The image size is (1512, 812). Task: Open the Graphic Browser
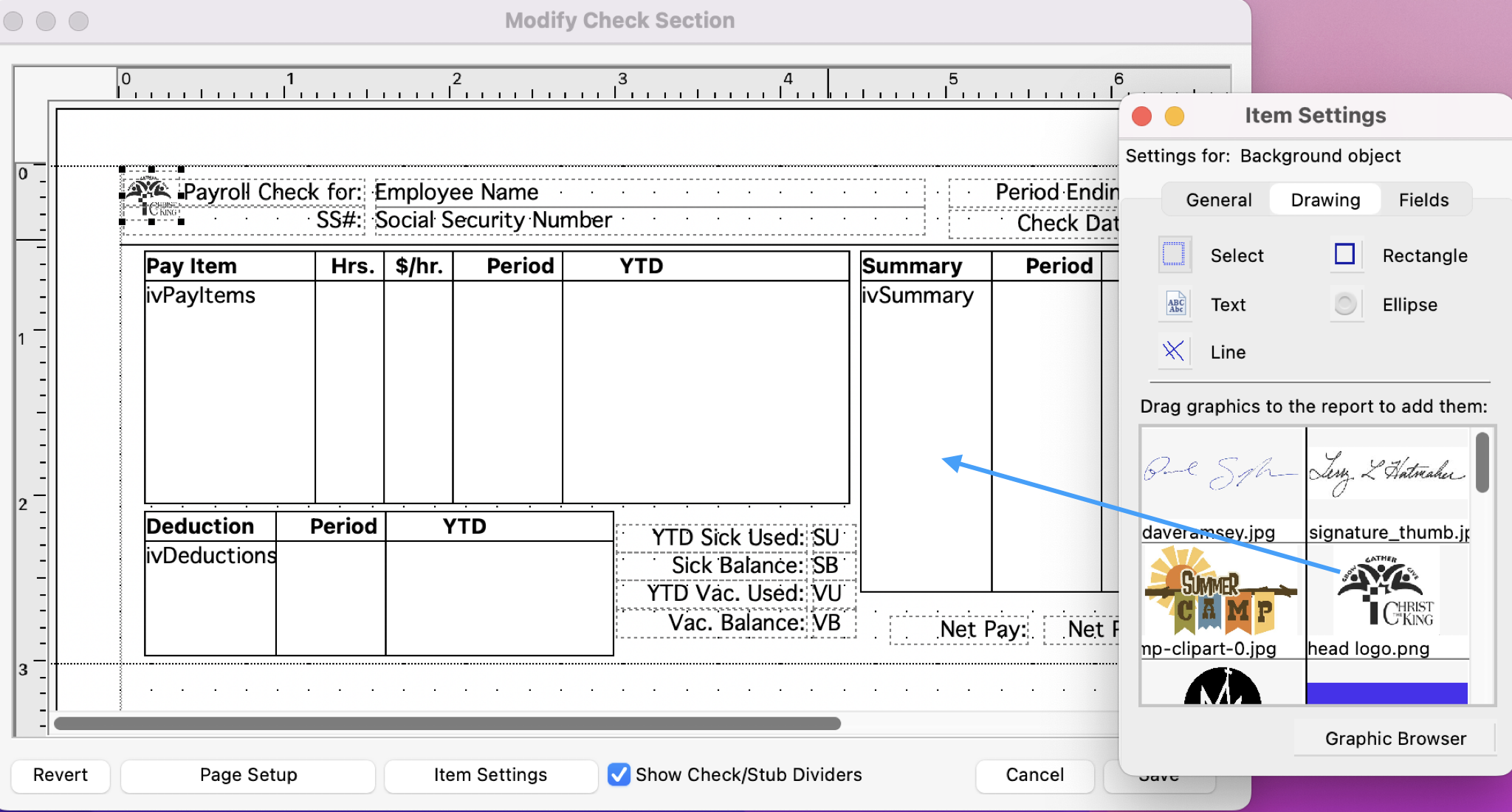pos(1395,738)
